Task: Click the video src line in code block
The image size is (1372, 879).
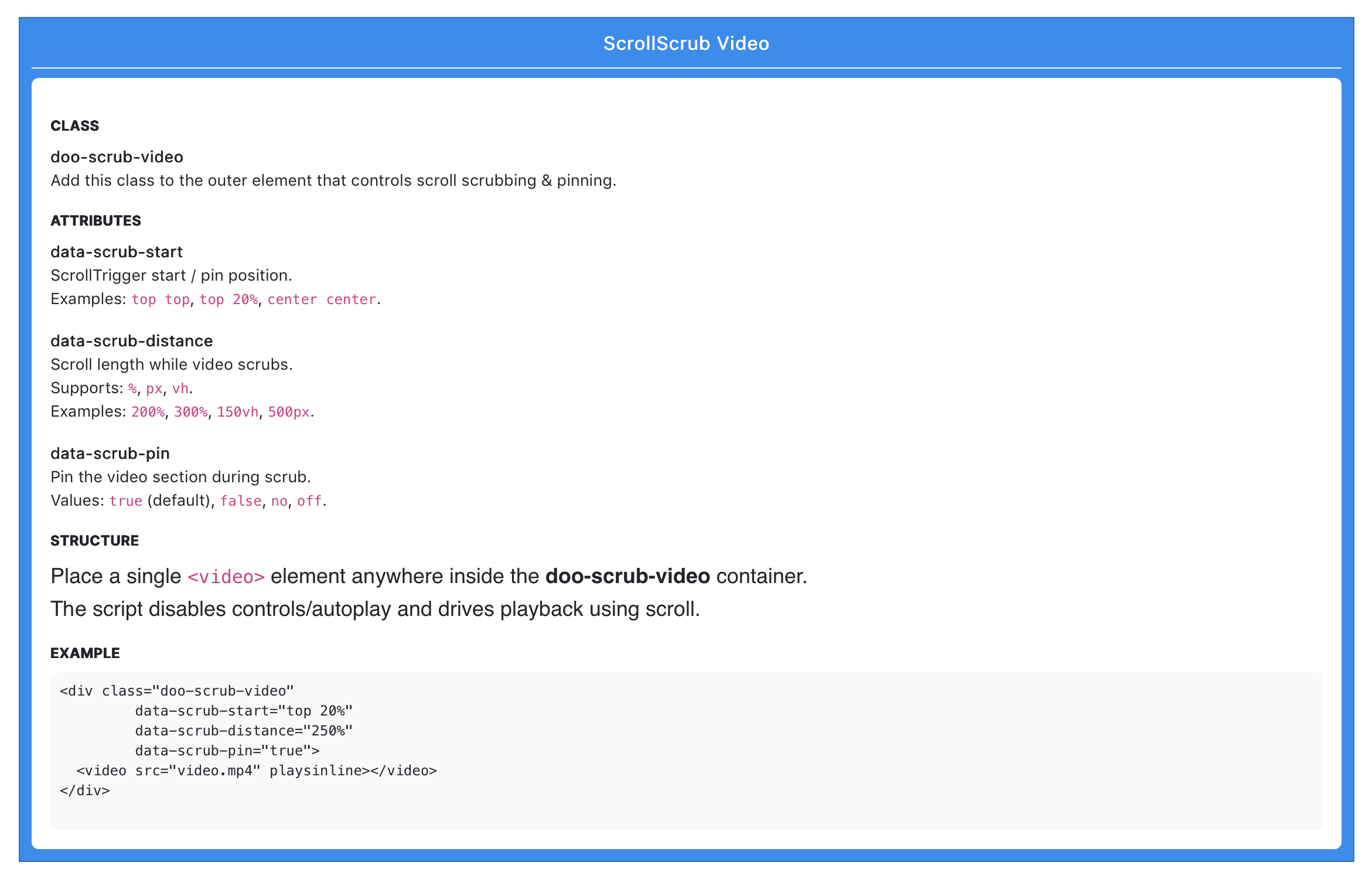Action: point(257,771)
